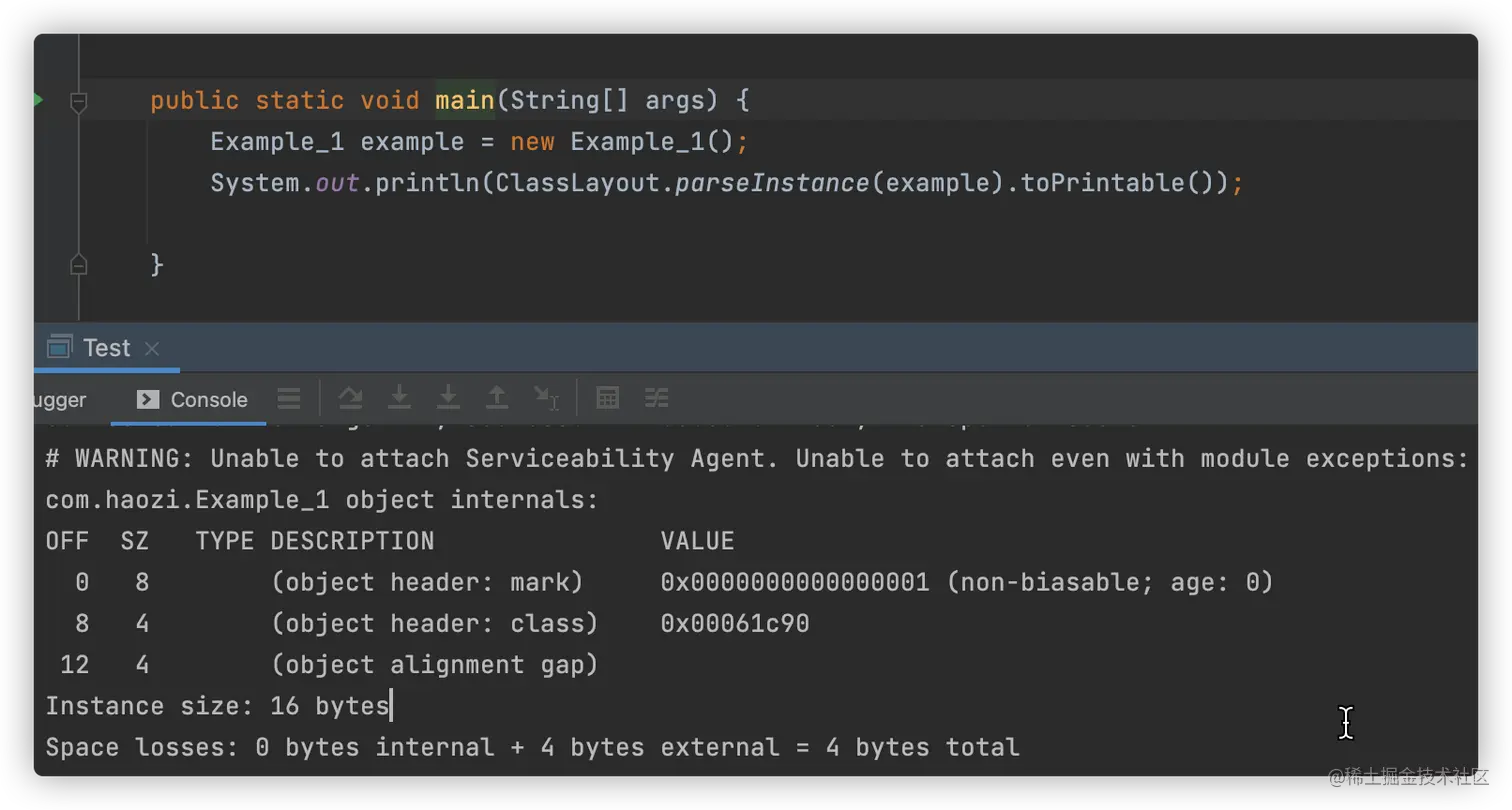The image size is (1512, 810).
Task: Click value "0x00061c90" in console
Action: [x=735, y=624]
